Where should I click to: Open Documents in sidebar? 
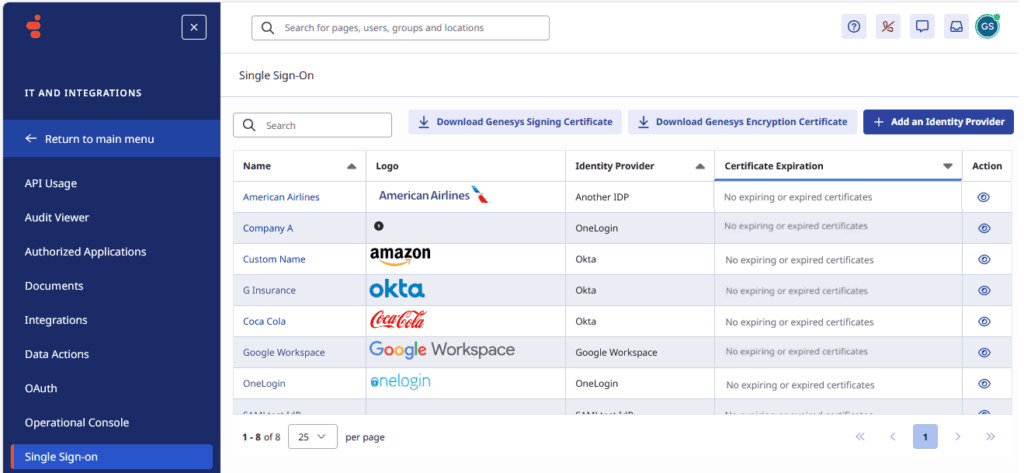pyautogui.click(x=54, y=285)
